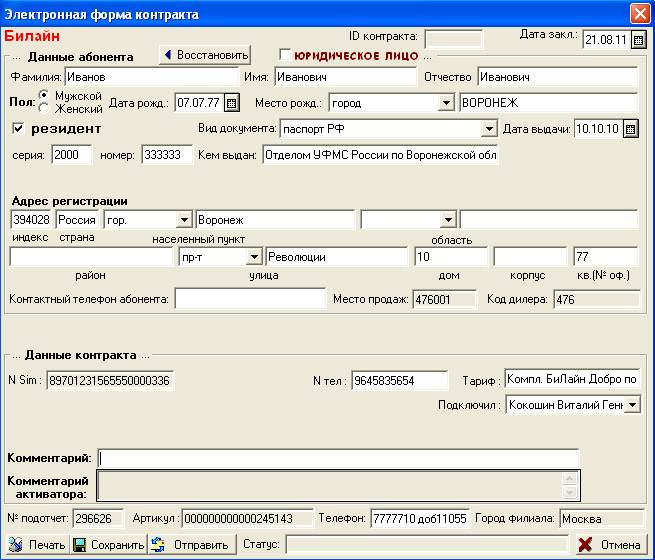
Task: Click the улица field Революции
Action: pyautogui.click(x=336, y=256)
